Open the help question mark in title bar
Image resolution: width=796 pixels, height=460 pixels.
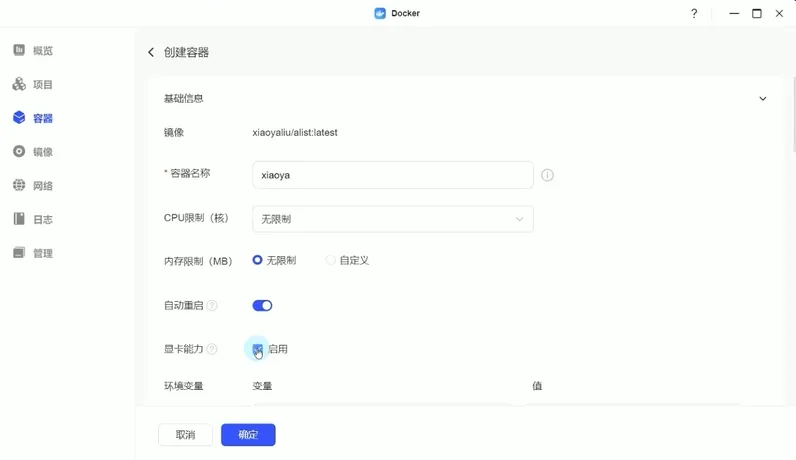(694, 14)
